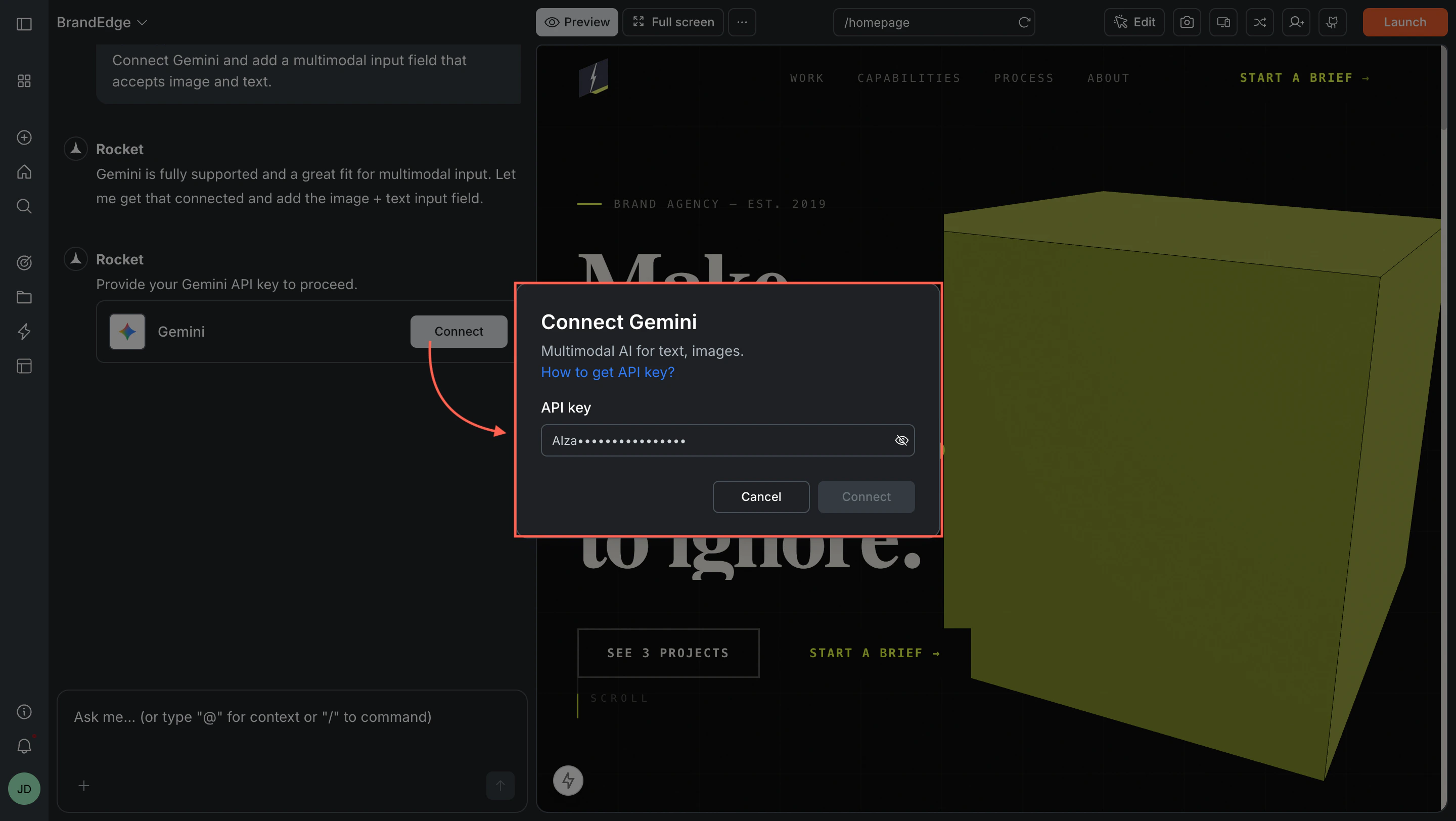Open the Capabilities nav item on the page
This screenshot has height=821, width=1456.
coord(909,77)
